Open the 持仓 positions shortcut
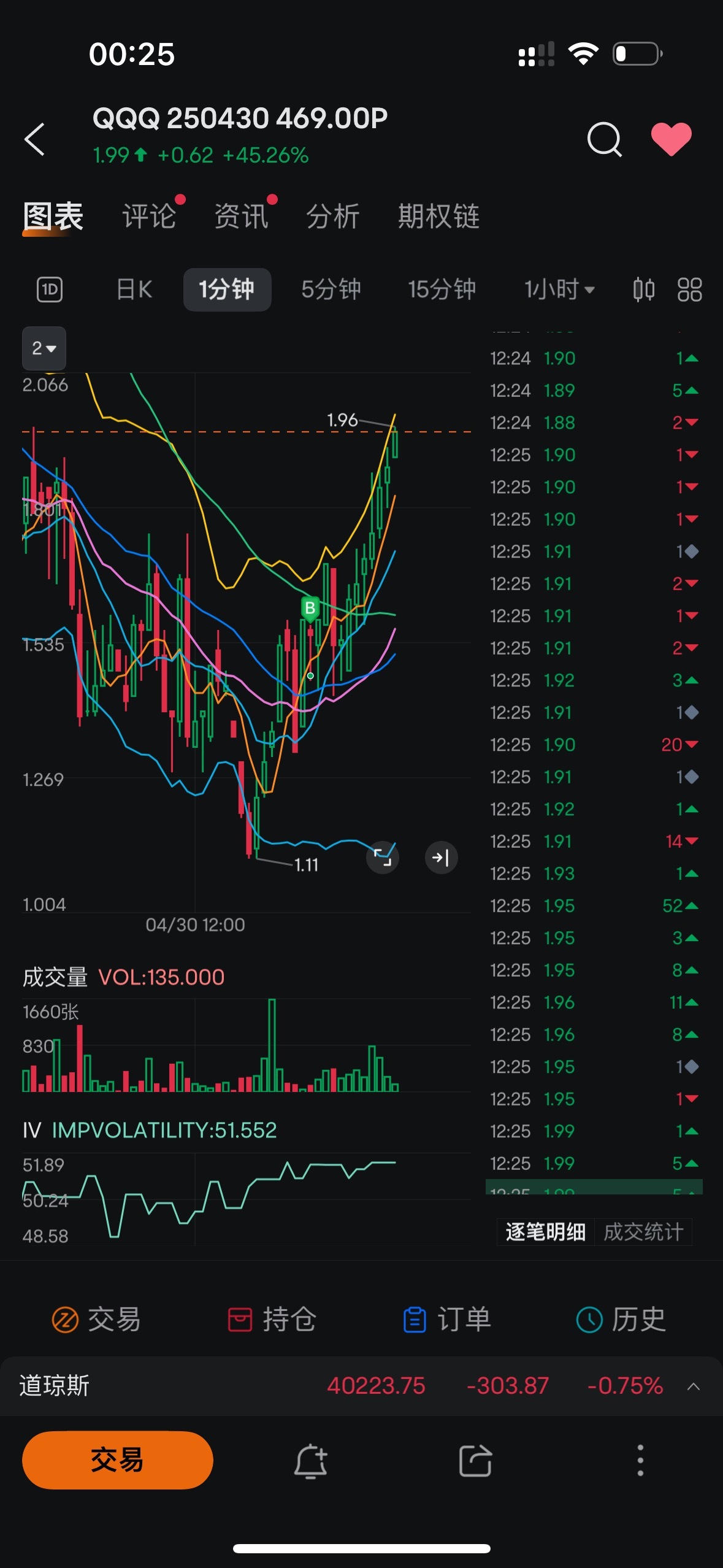The width and height of the screenshot is (723, 1568). pos(272,1320)
